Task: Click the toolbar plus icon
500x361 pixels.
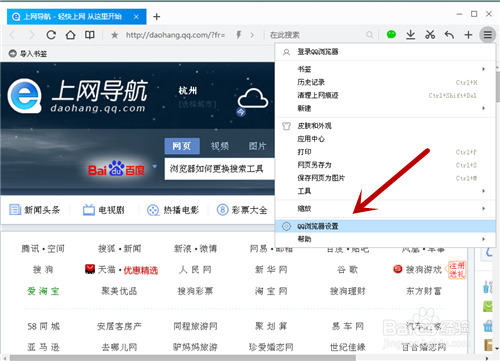Action: pos(468,34)
